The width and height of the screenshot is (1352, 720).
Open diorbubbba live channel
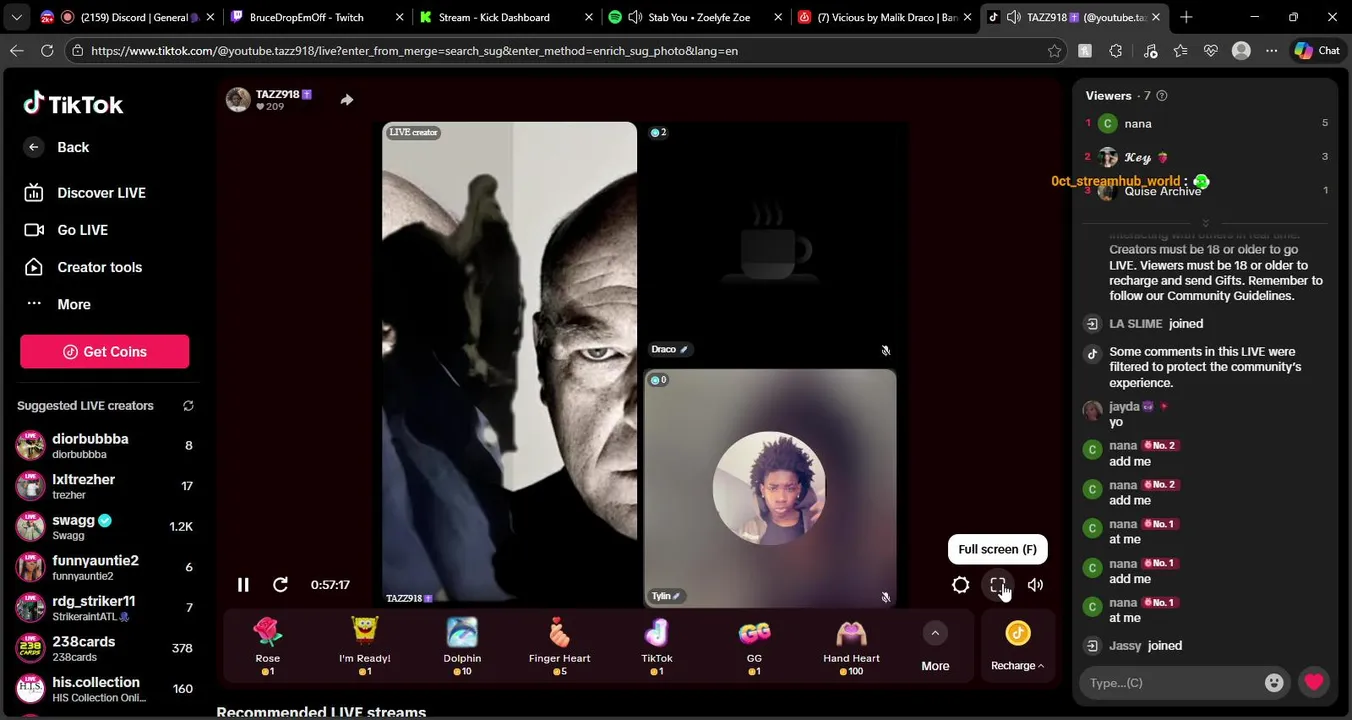click(104, 446)
